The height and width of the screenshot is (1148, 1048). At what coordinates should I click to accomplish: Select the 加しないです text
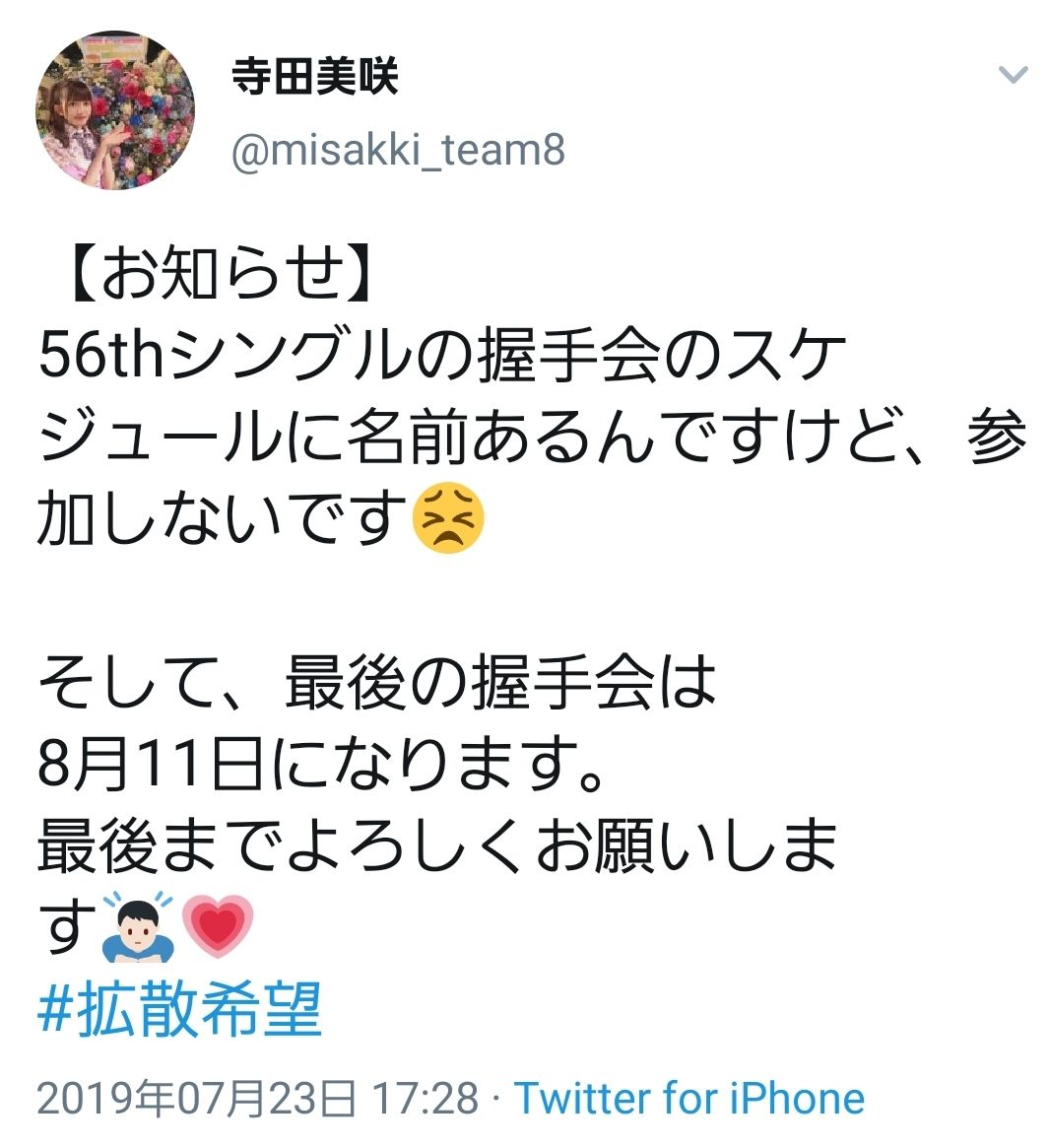click(223, 517)
